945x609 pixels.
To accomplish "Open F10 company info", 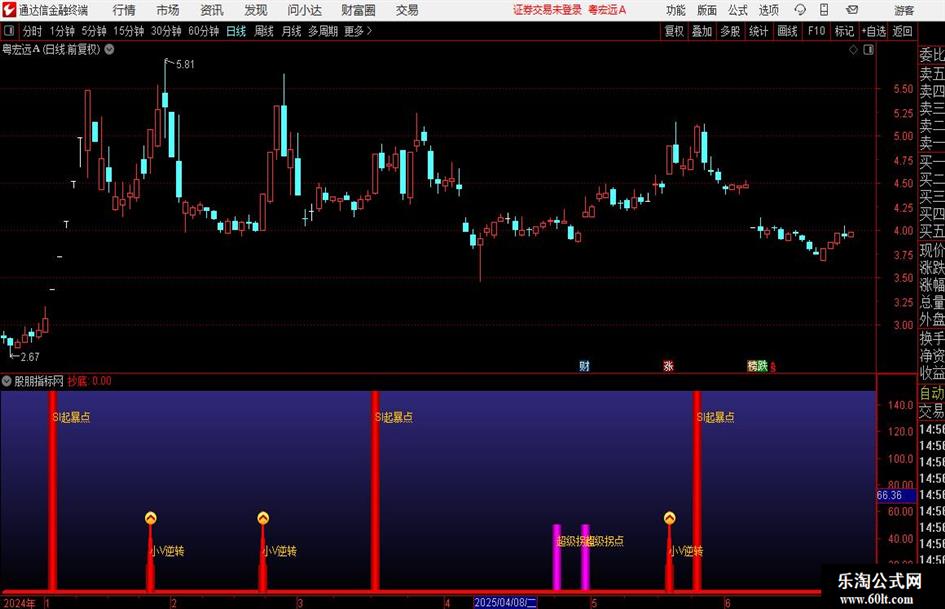I will point(816,31).
